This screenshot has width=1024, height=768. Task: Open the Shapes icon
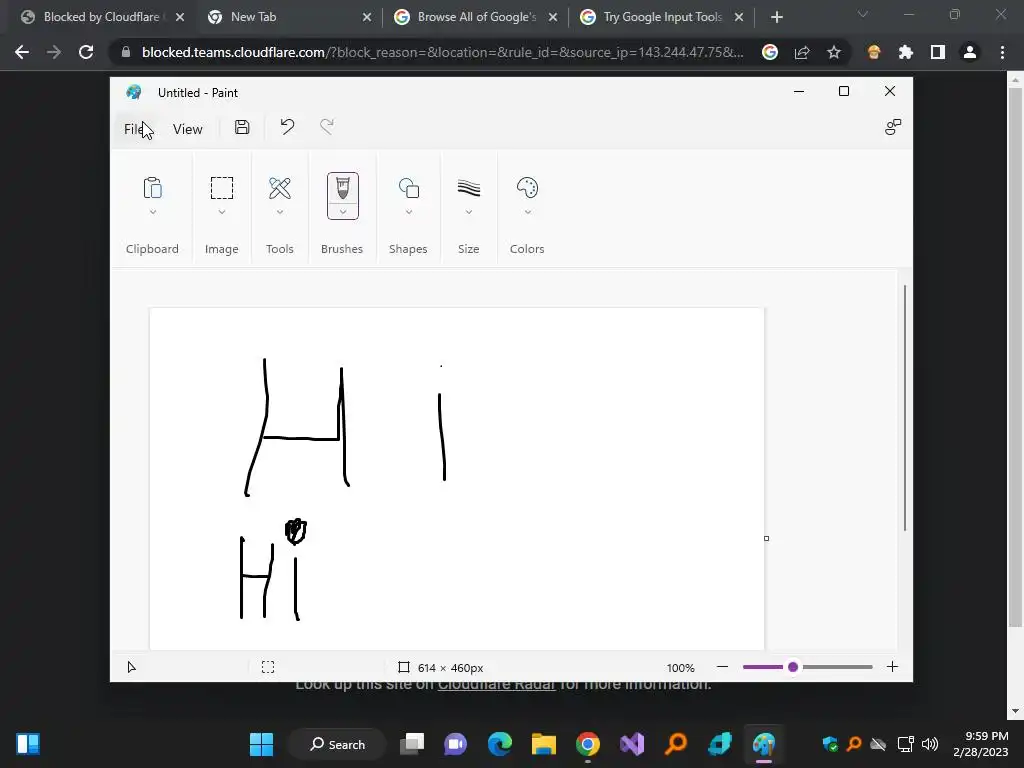coord(409,188)
